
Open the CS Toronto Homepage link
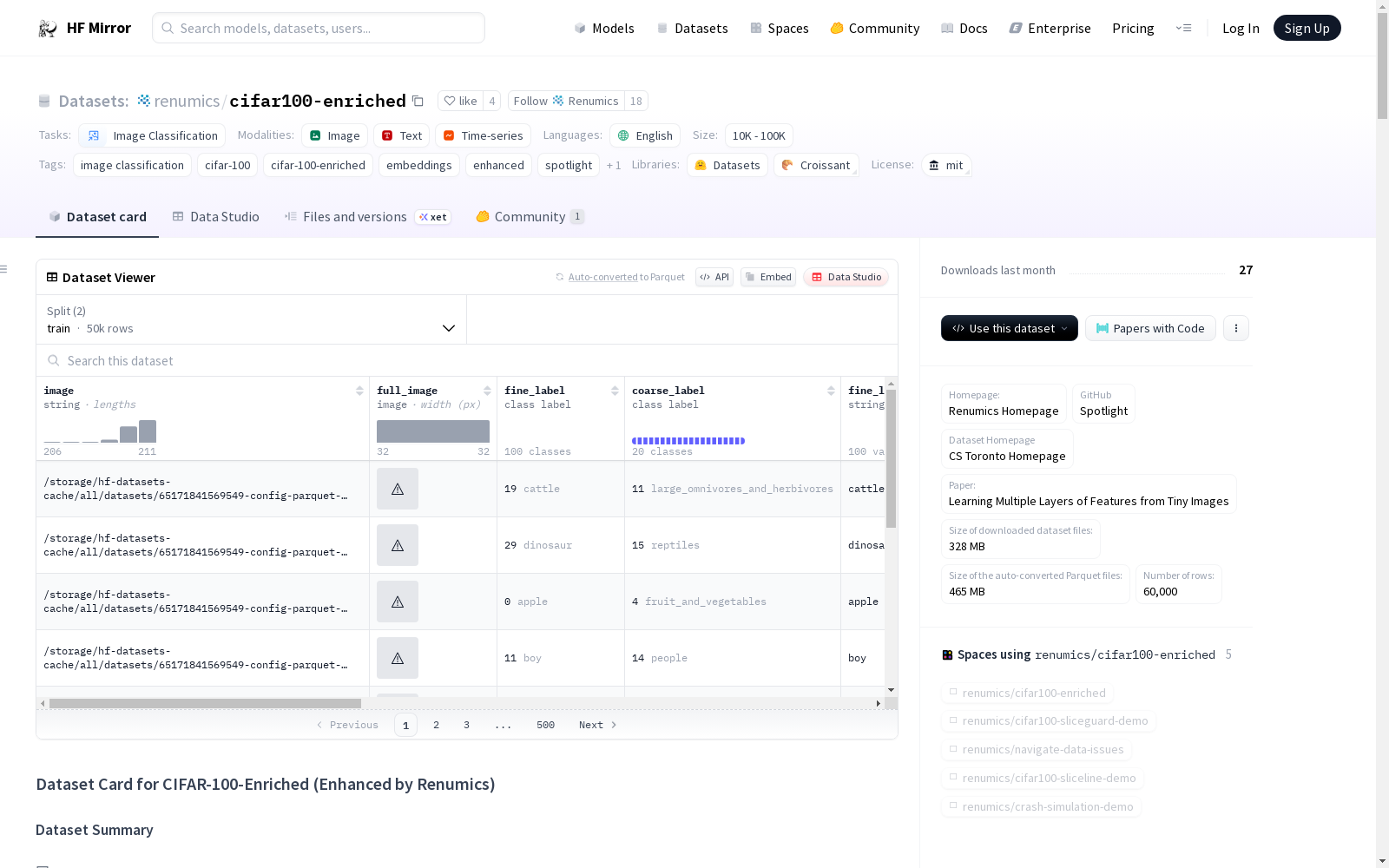pyautogui.click(x=1007, y=449)
